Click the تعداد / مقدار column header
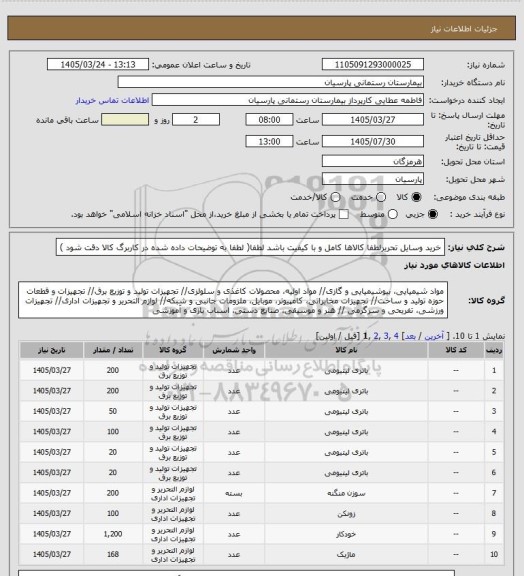 pos(113,350)
